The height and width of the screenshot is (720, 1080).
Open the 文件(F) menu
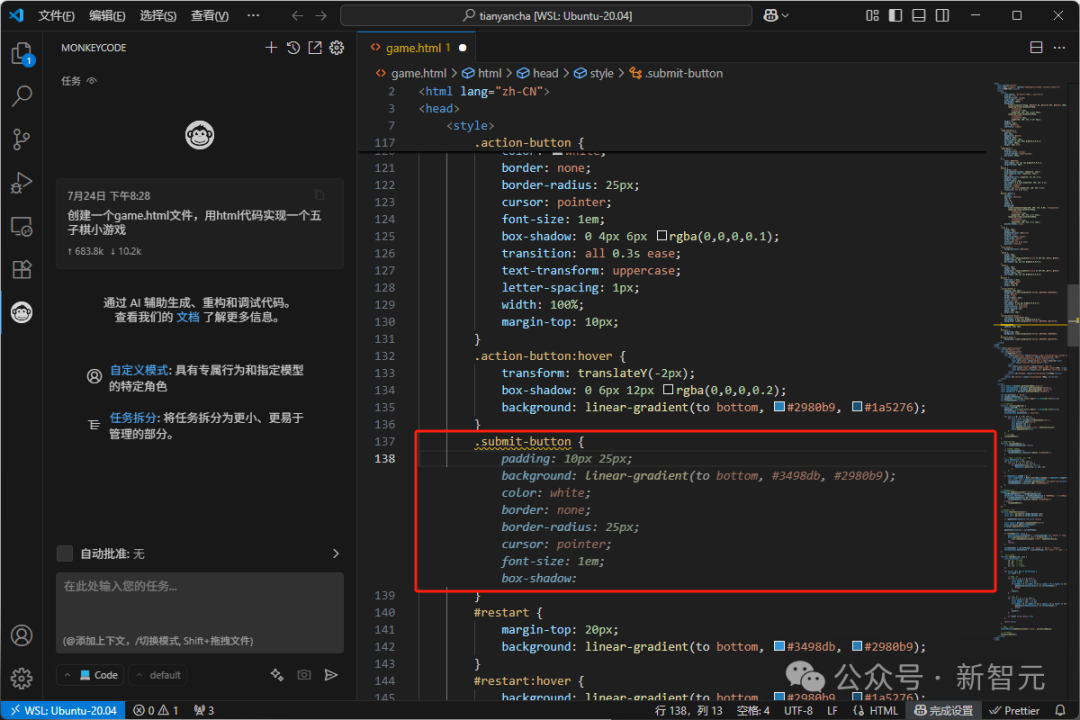[x=56, y=16]
